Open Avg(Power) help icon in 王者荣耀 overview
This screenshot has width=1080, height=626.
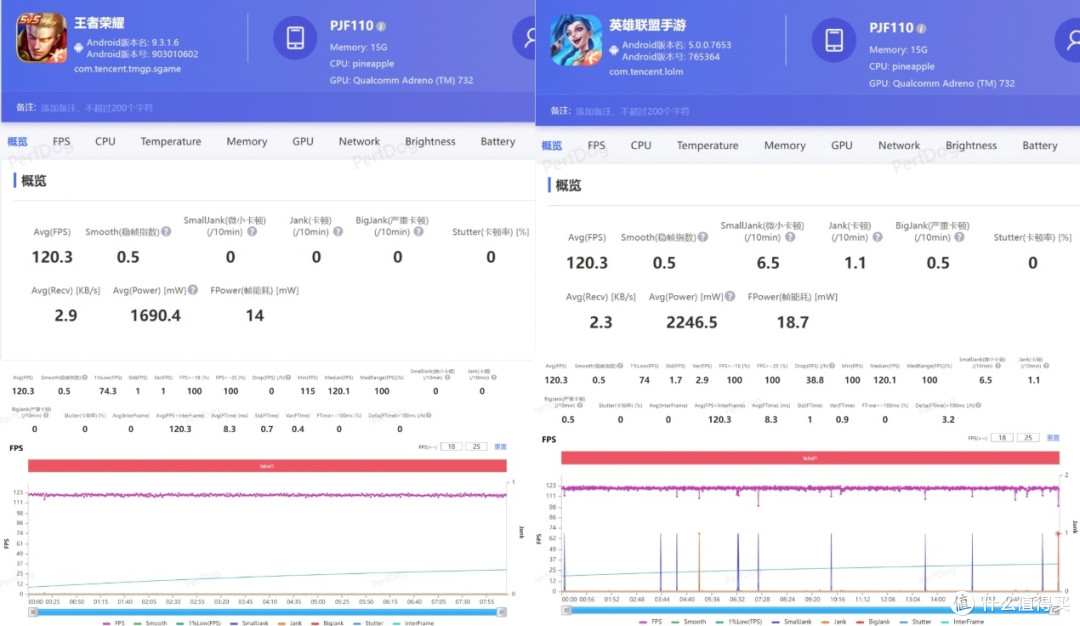193,290
